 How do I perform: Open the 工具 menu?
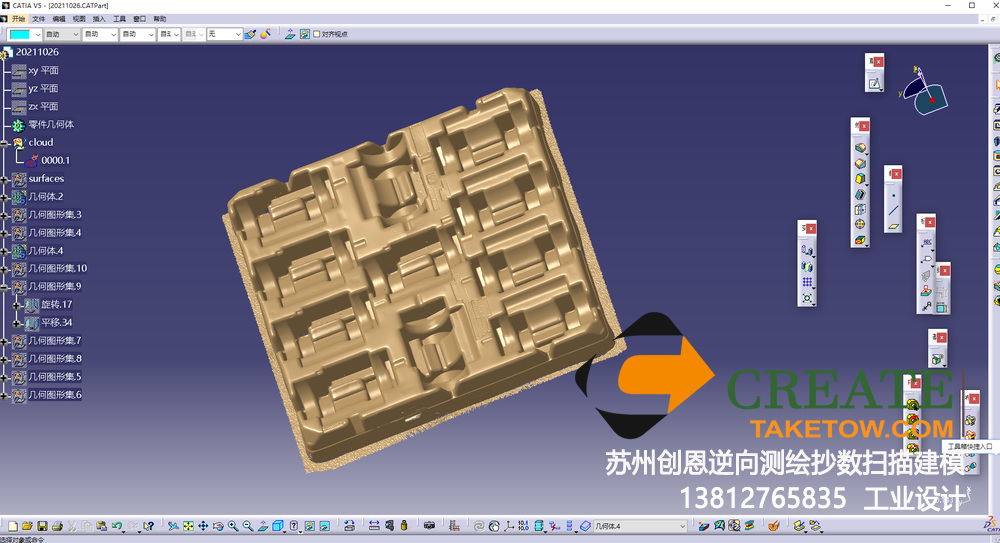click(x=119, y=19)
